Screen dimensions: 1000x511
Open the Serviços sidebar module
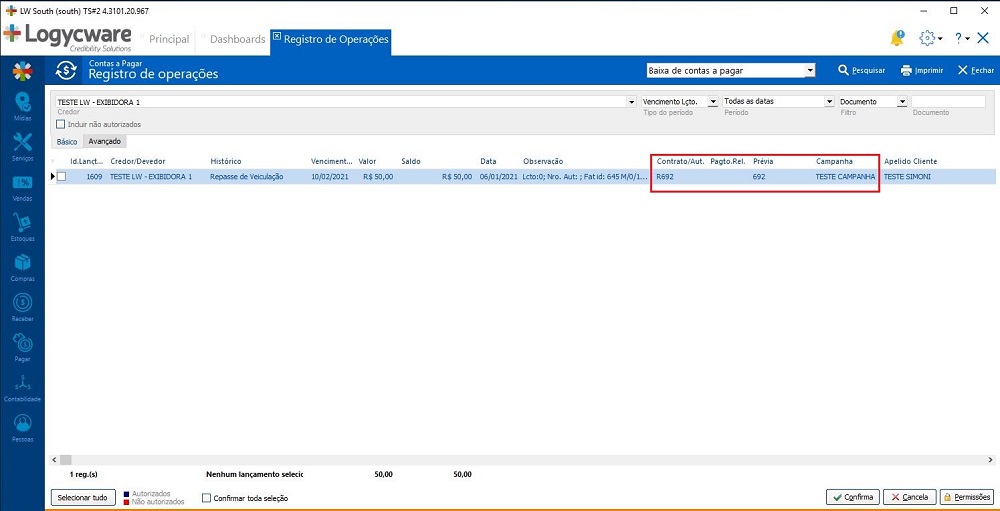pos(22,147)
